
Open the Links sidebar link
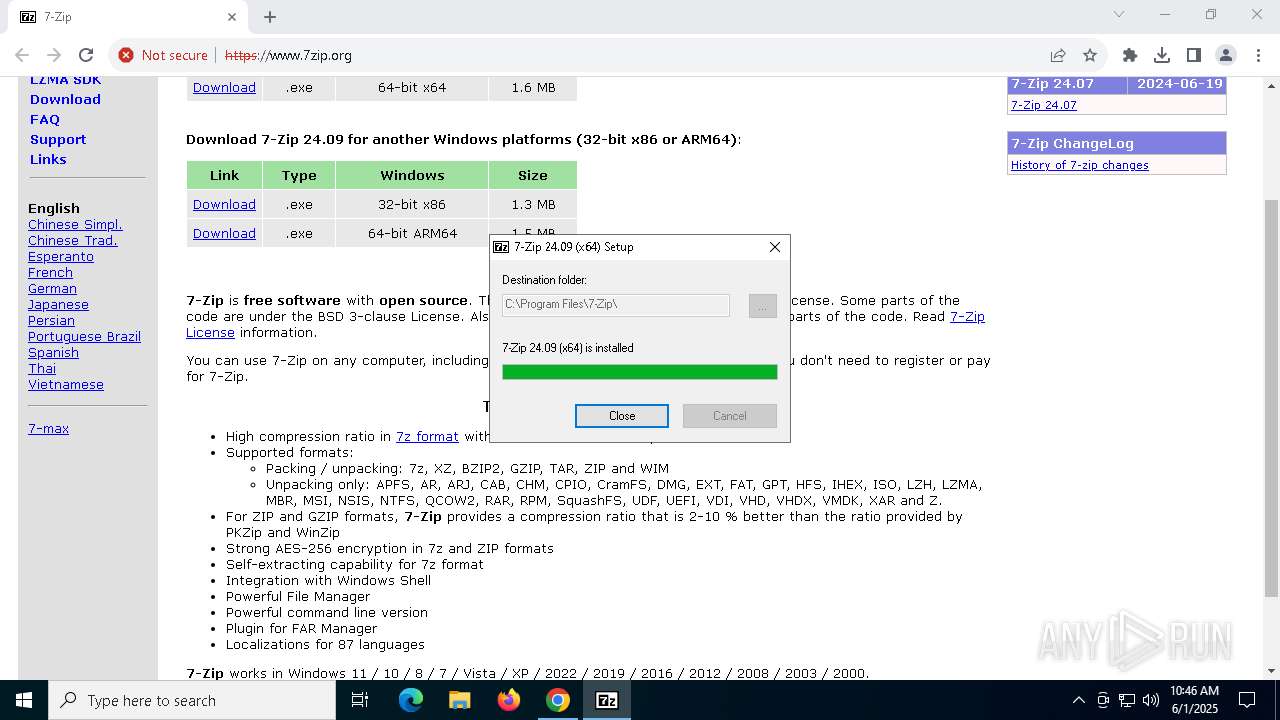(x=48, y=159)
